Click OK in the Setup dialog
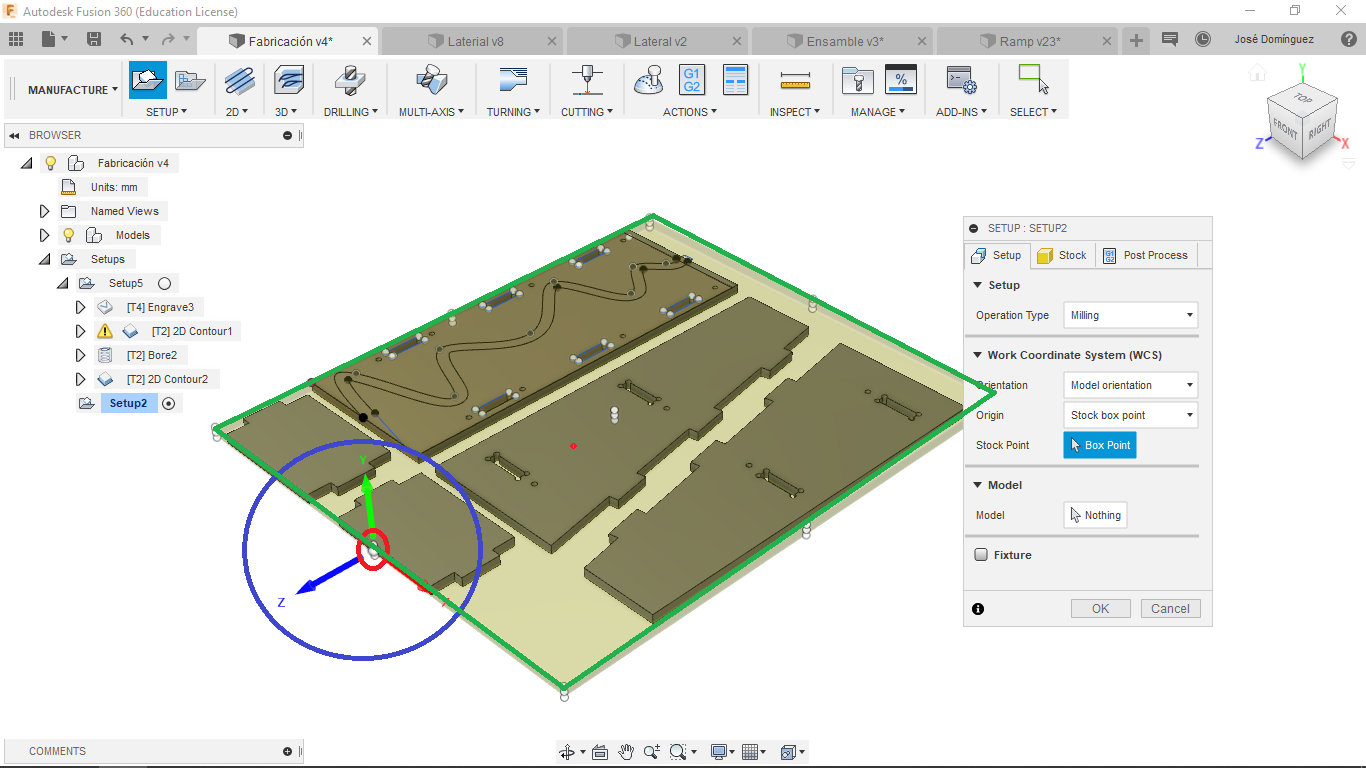Image resolution: width=1366 pixels, height=768 pixels. [1100, 609]
